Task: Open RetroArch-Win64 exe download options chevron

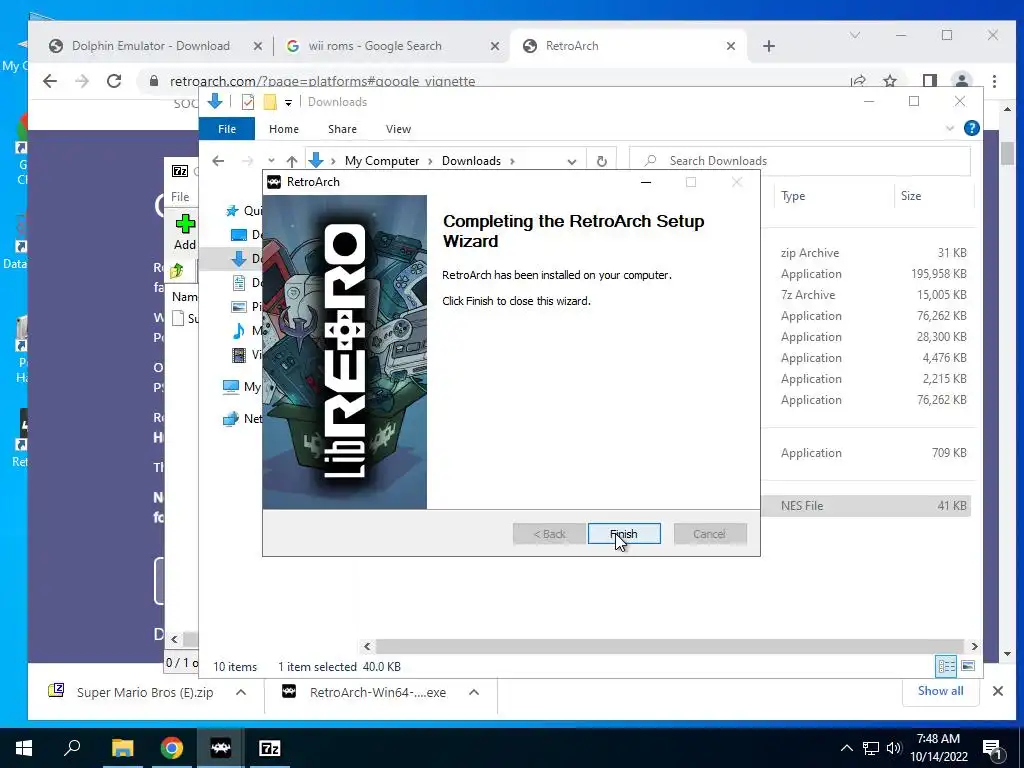Action: 474,692
